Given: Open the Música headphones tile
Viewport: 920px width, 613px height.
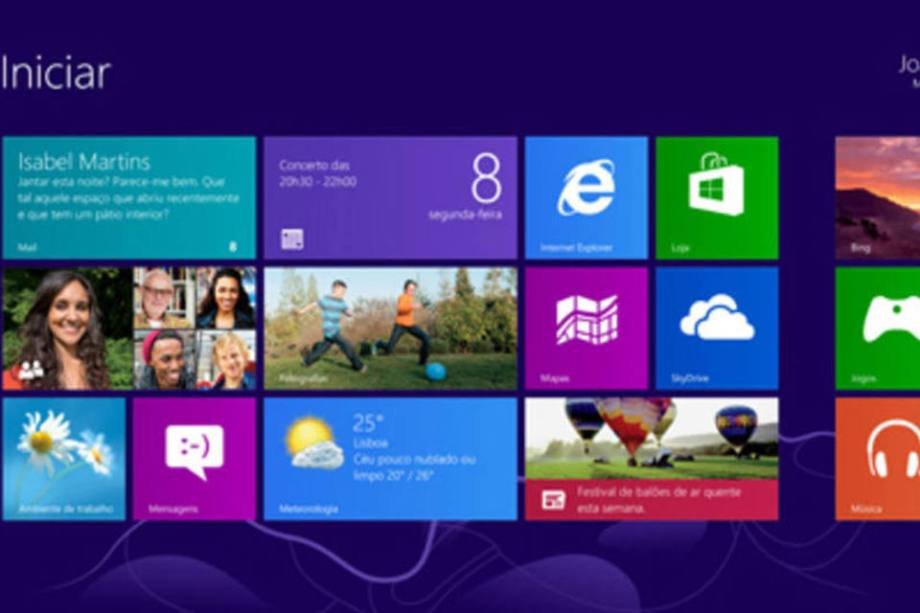Looking at the screenshot, I should tap(878, 459).
